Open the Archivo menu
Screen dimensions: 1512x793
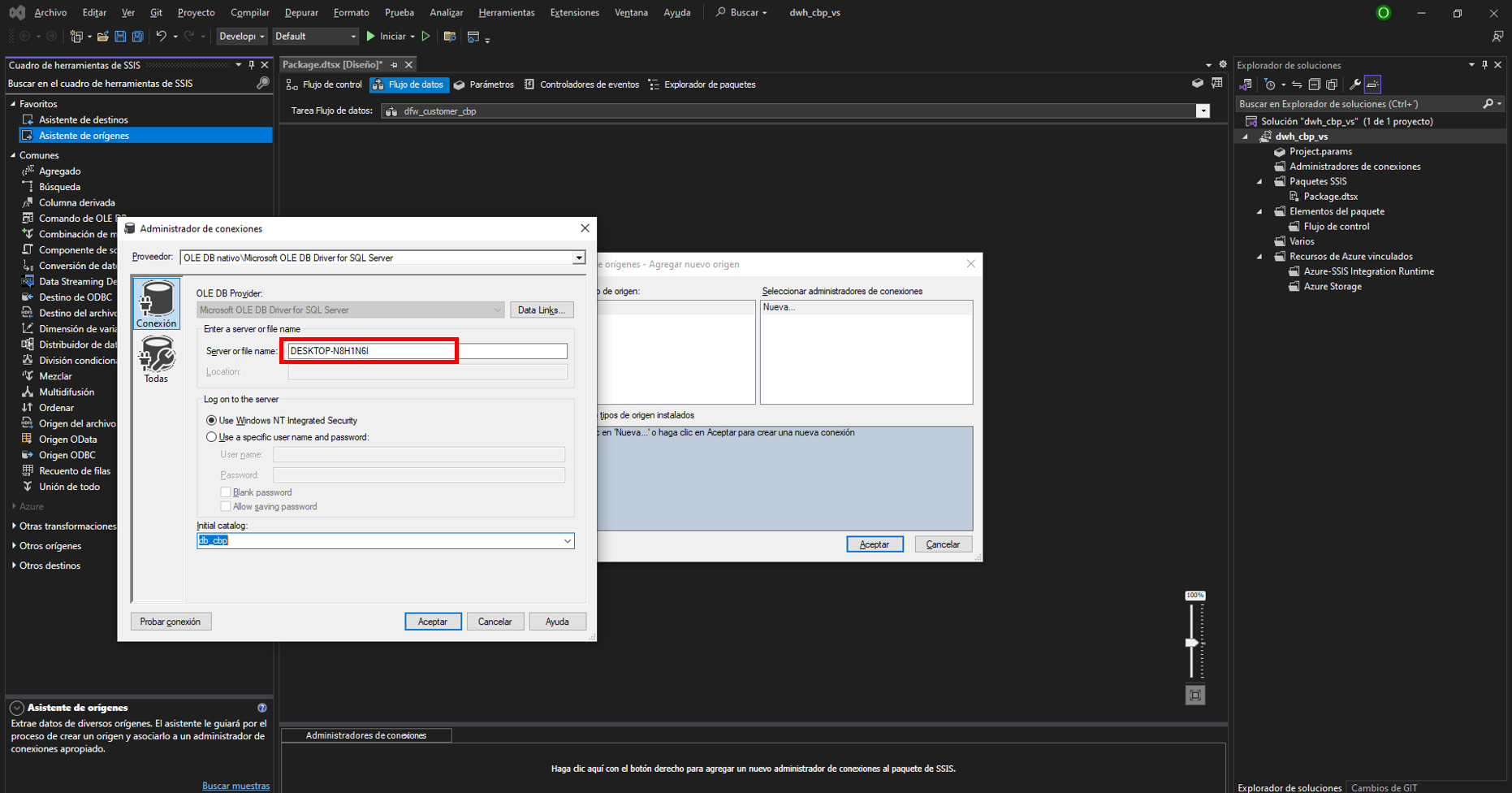(x=50, y=12)
